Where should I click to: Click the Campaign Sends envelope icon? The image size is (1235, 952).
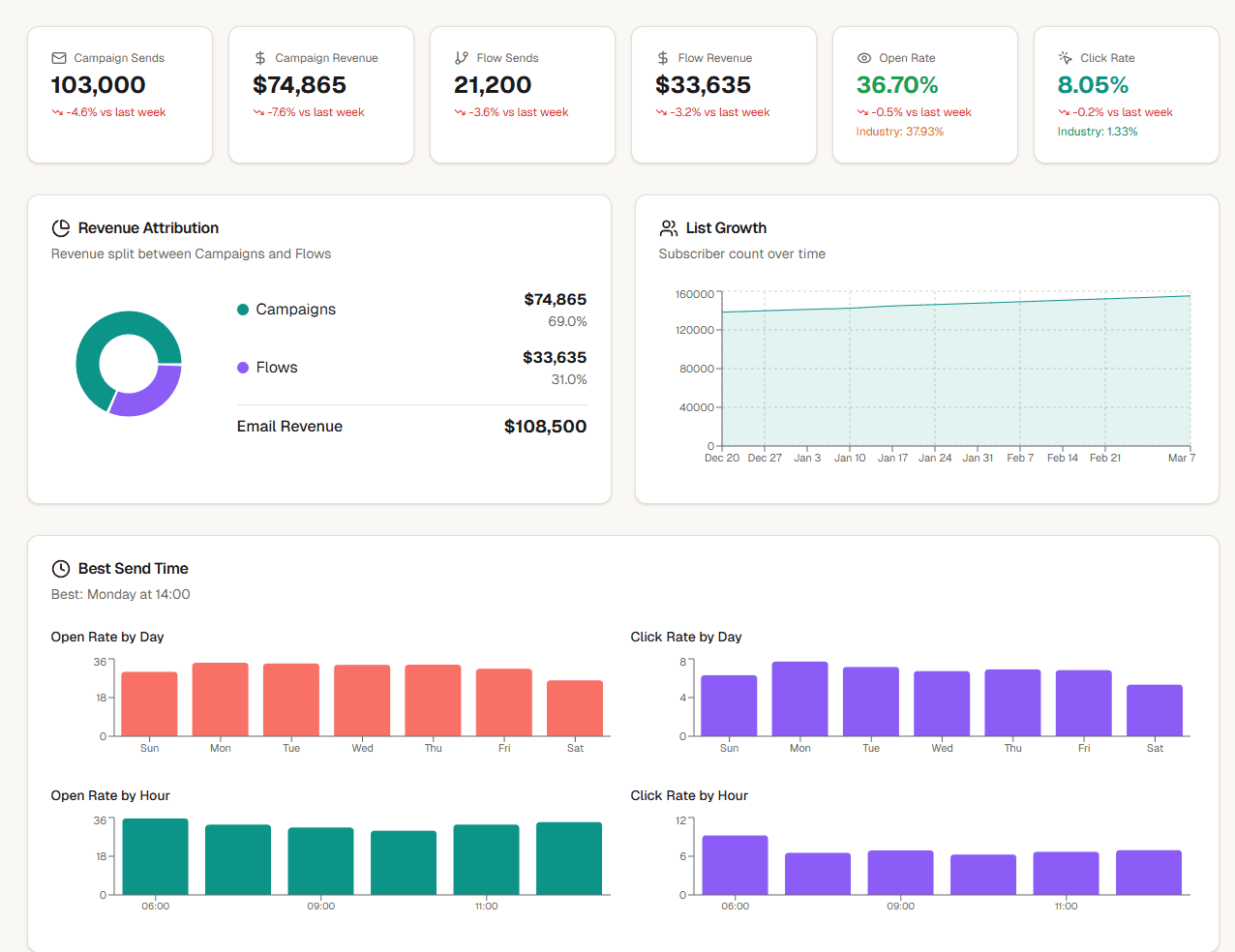tap(60, 57)
